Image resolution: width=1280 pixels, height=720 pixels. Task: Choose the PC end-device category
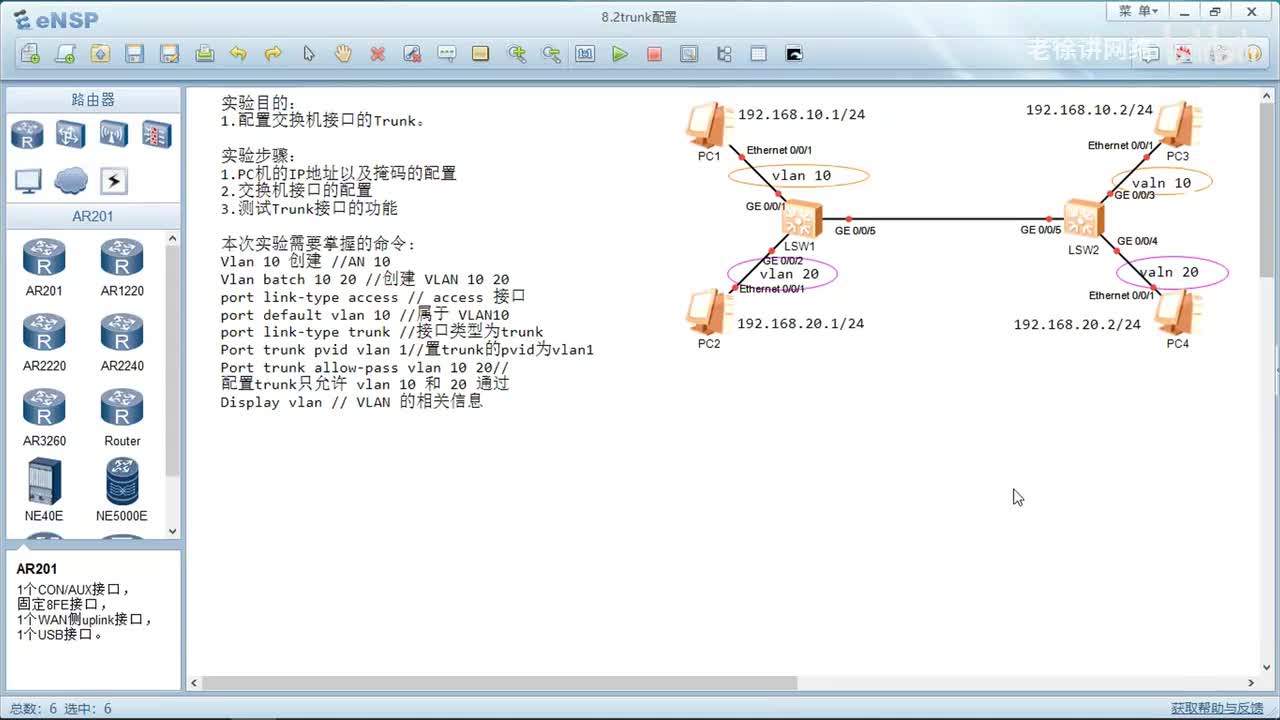[28, 181]
